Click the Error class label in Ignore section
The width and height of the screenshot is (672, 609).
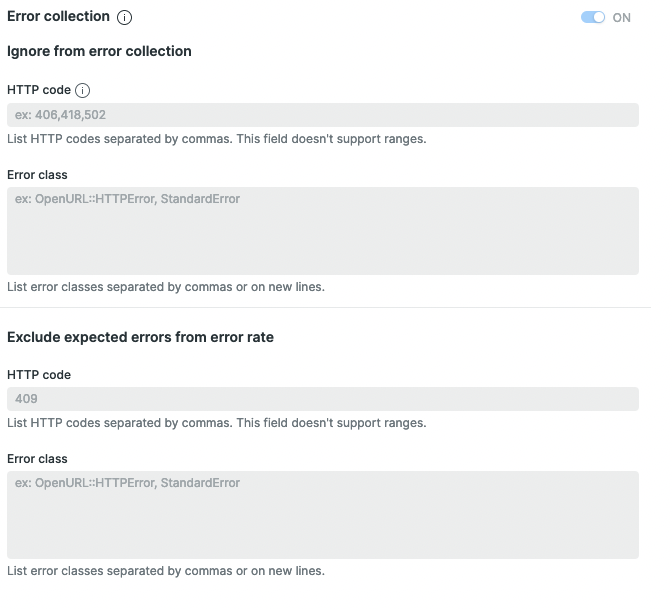click(x=37, y=175)
